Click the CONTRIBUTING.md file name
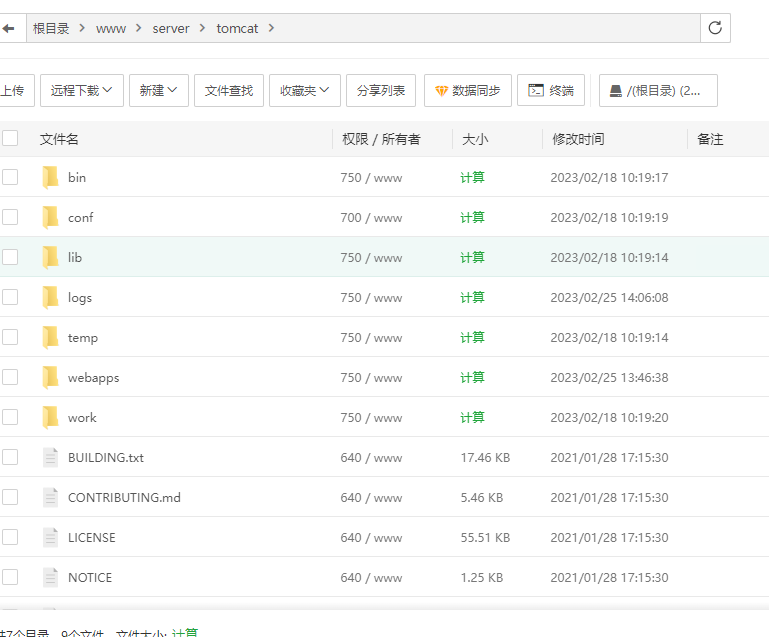 [x=124, y=497]
